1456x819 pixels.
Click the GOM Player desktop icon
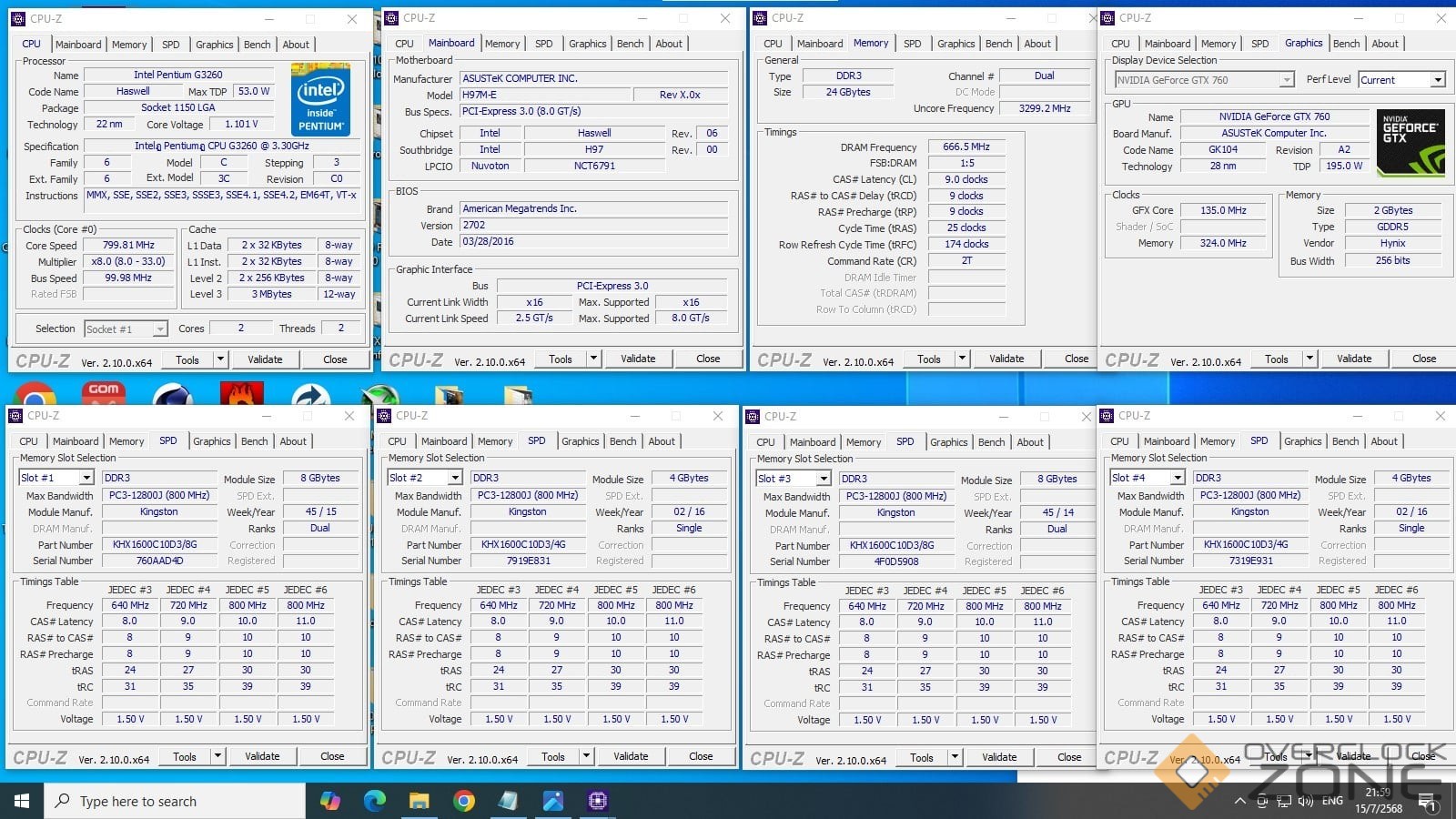(x=104, y=393)
